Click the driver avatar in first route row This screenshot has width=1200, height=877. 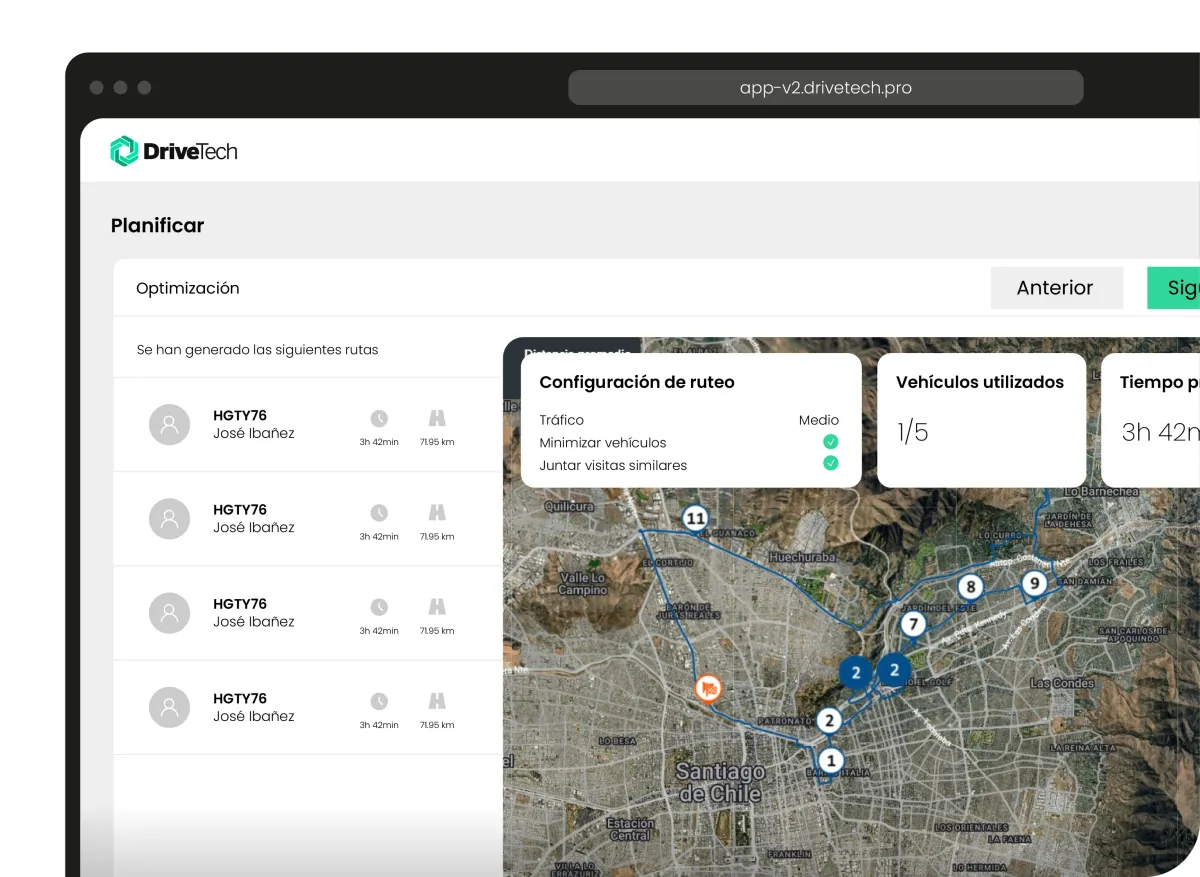point(169,425)
